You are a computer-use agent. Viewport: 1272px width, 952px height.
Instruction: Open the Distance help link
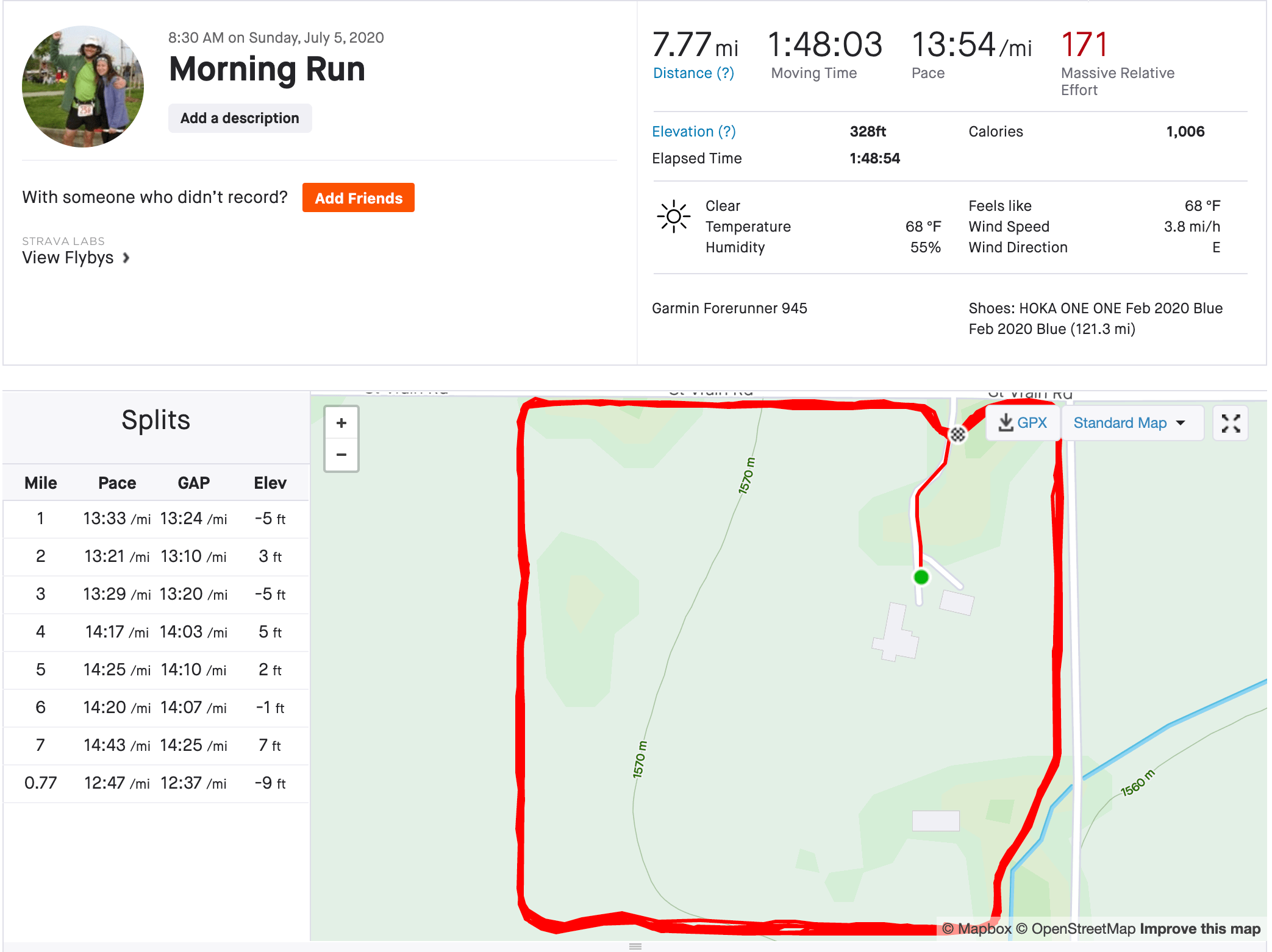[693, 73]
